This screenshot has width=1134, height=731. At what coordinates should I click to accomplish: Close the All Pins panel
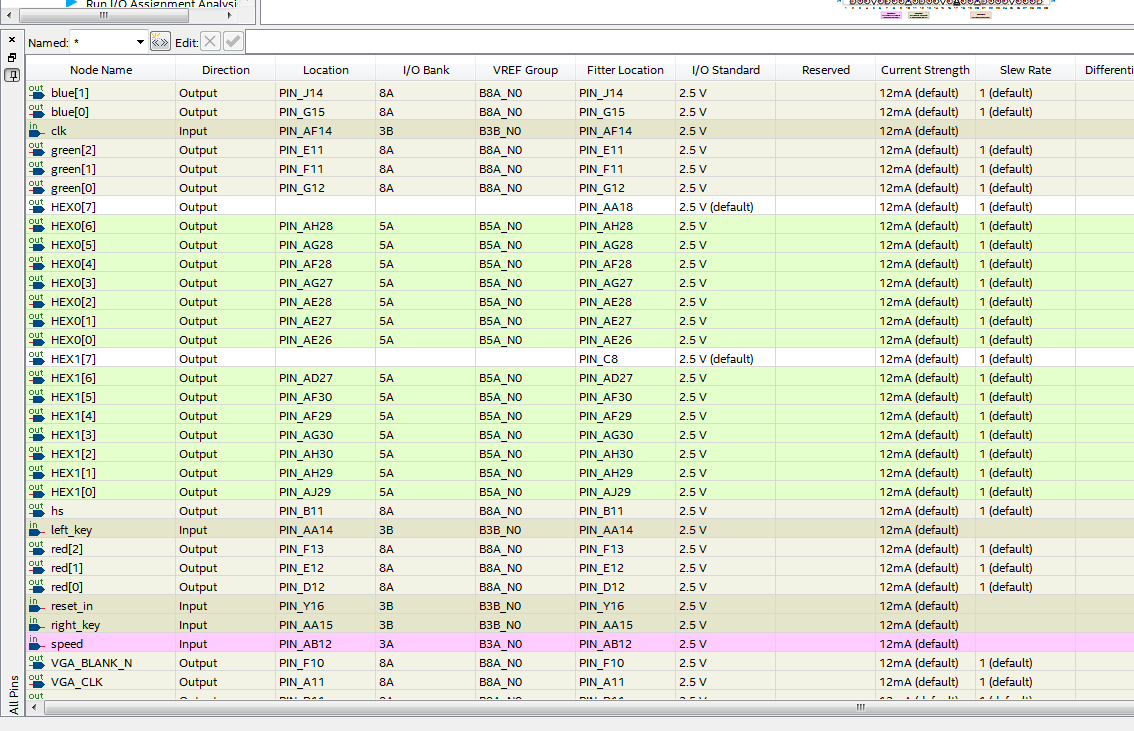(x=12, y=40)
